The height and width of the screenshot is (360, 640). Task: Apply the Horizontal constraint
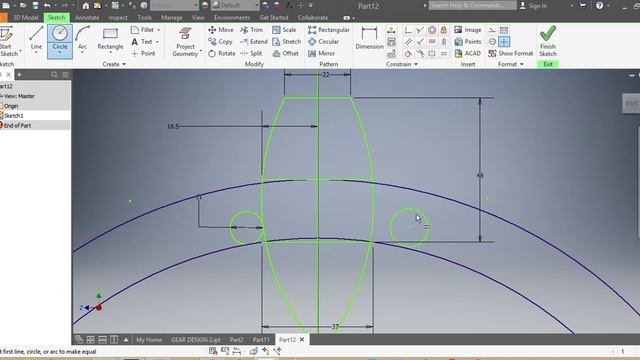pos(432,42)
